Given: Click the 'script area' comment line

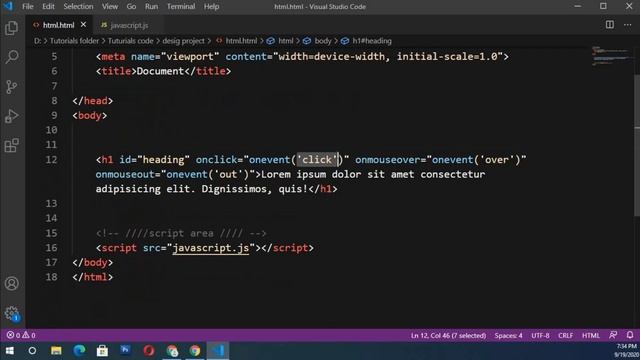Looking at the screenshot, I should [181, 233].
